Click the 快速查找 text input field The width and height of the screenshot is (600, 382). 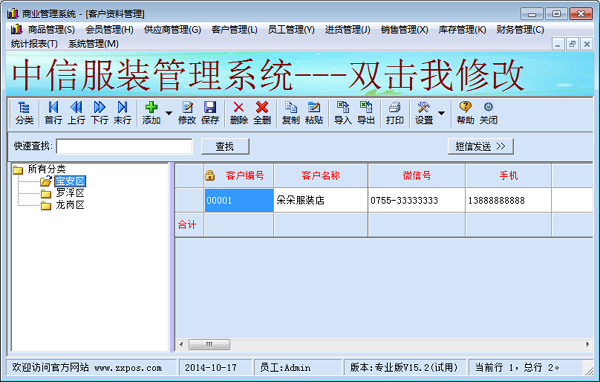pyautogui.click(x=124, y=147)
